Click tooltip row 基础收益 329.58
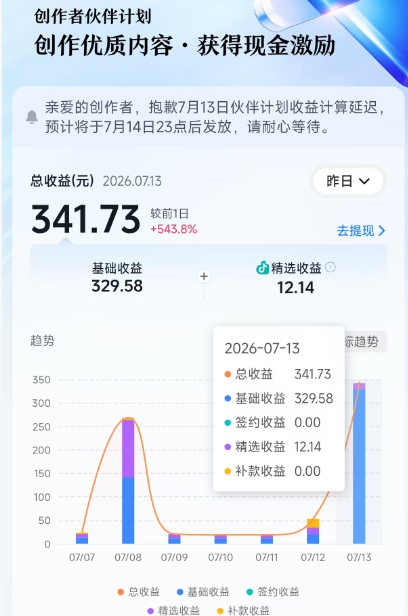 click(278, 398)
